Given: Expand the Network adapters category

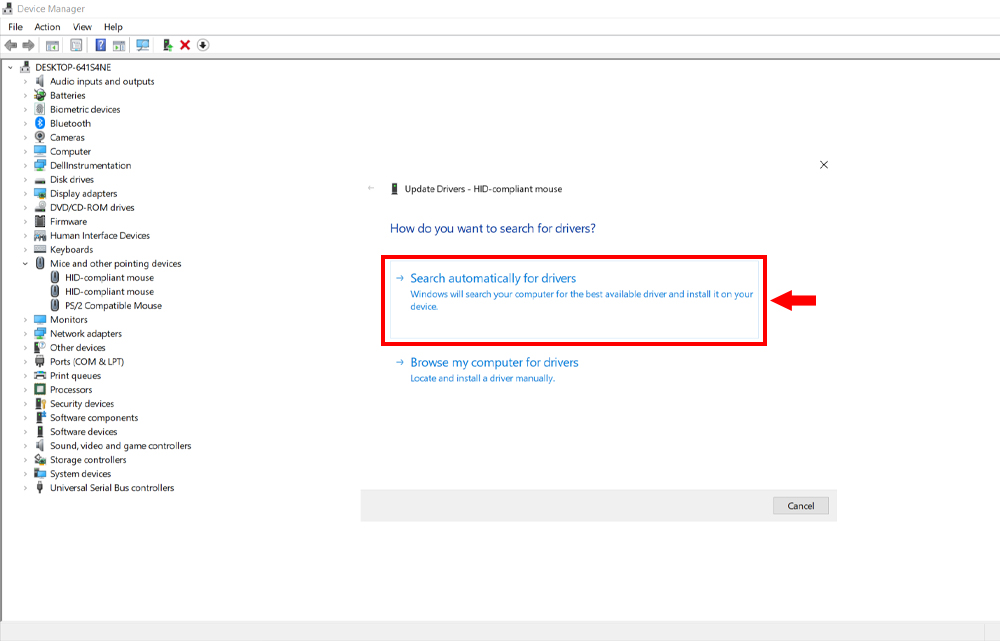Looking at the screenshot, I should (26, 334).
